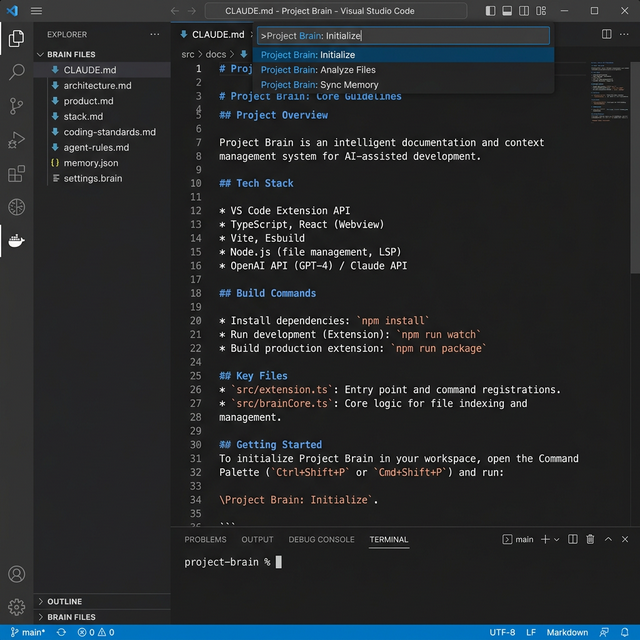
Task: Open Explorer Views and More Actions ellipsis
Action: pos(155,34)
